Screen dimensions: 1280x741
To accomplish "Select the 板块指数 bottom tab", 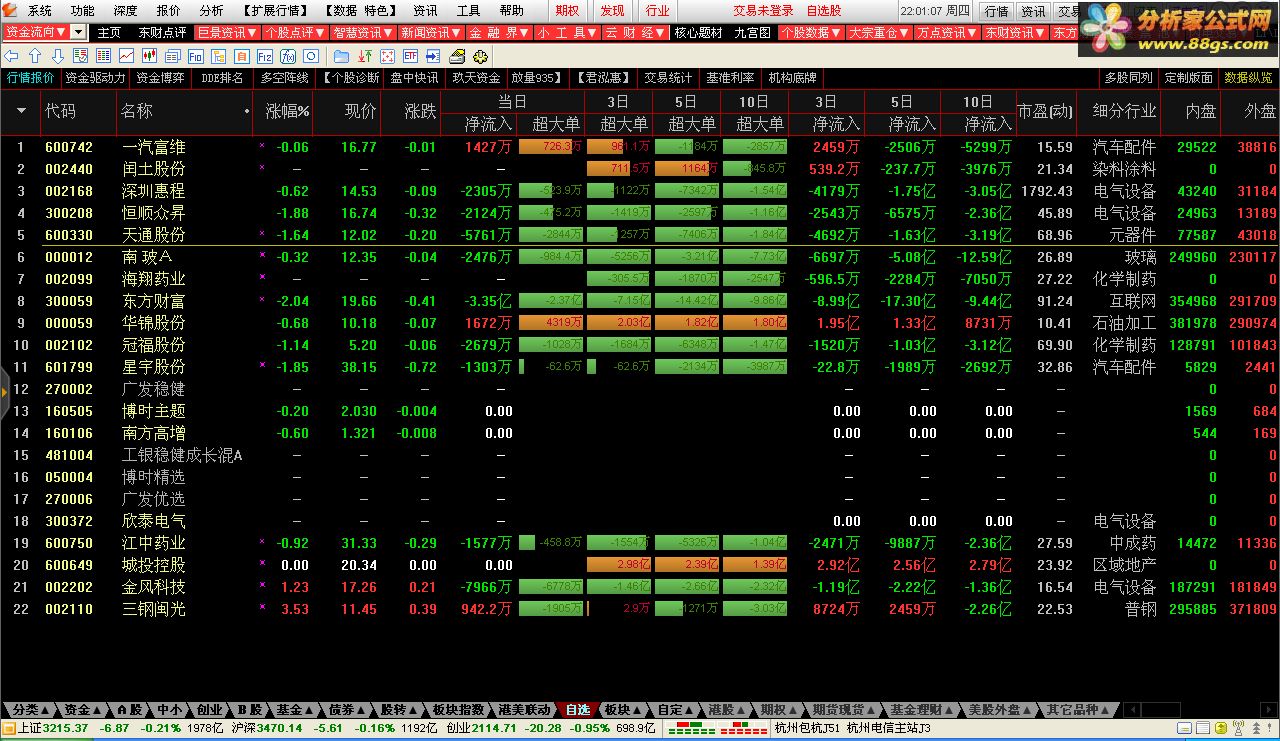I will click(x=459, y=710).
